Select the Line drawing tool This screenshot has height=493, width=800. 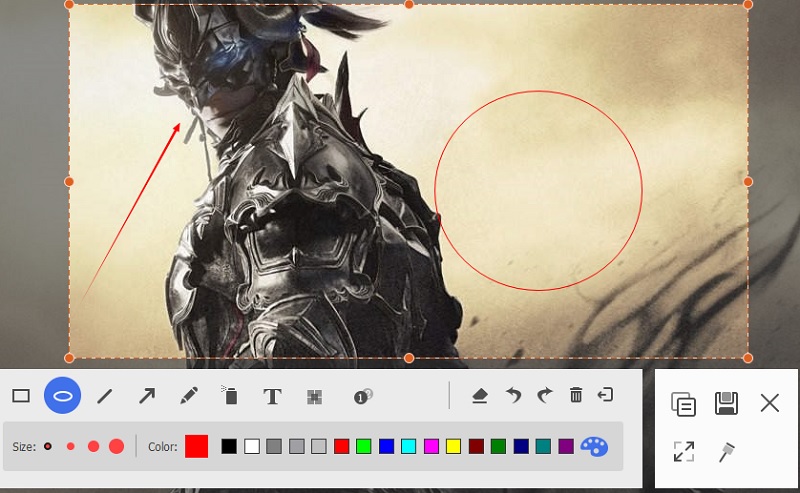(x=105, y=396)
